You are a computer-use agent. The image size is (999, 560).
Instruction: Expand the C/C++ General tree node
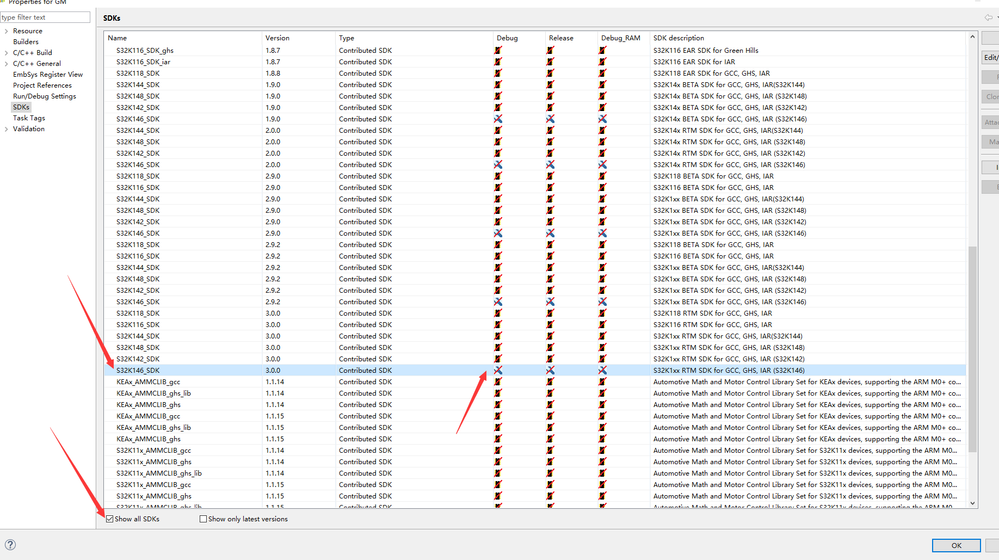[6, 63]
